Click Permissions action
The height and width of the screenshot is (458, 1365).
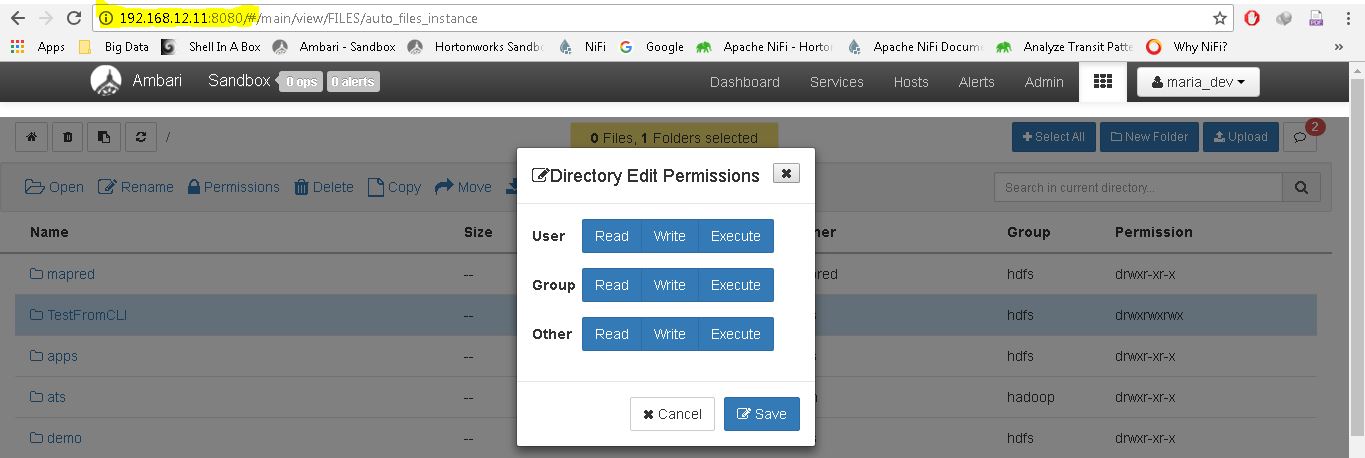(234, 187)
